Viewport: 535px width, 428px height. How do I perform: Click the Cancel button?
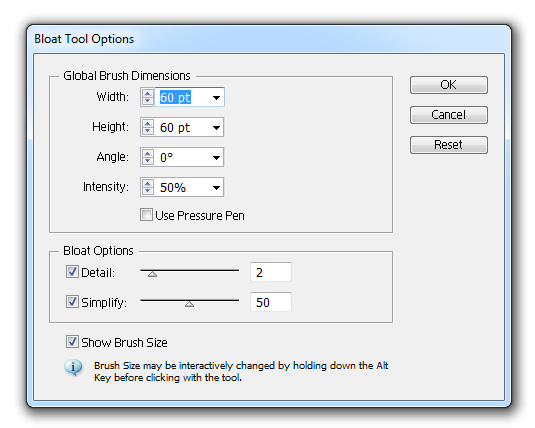tap(448, 115)
